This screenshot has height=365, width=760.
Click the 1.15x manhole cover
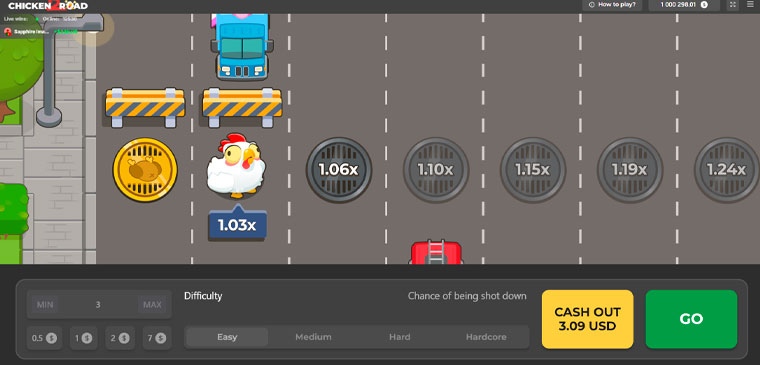pos(533,170)
